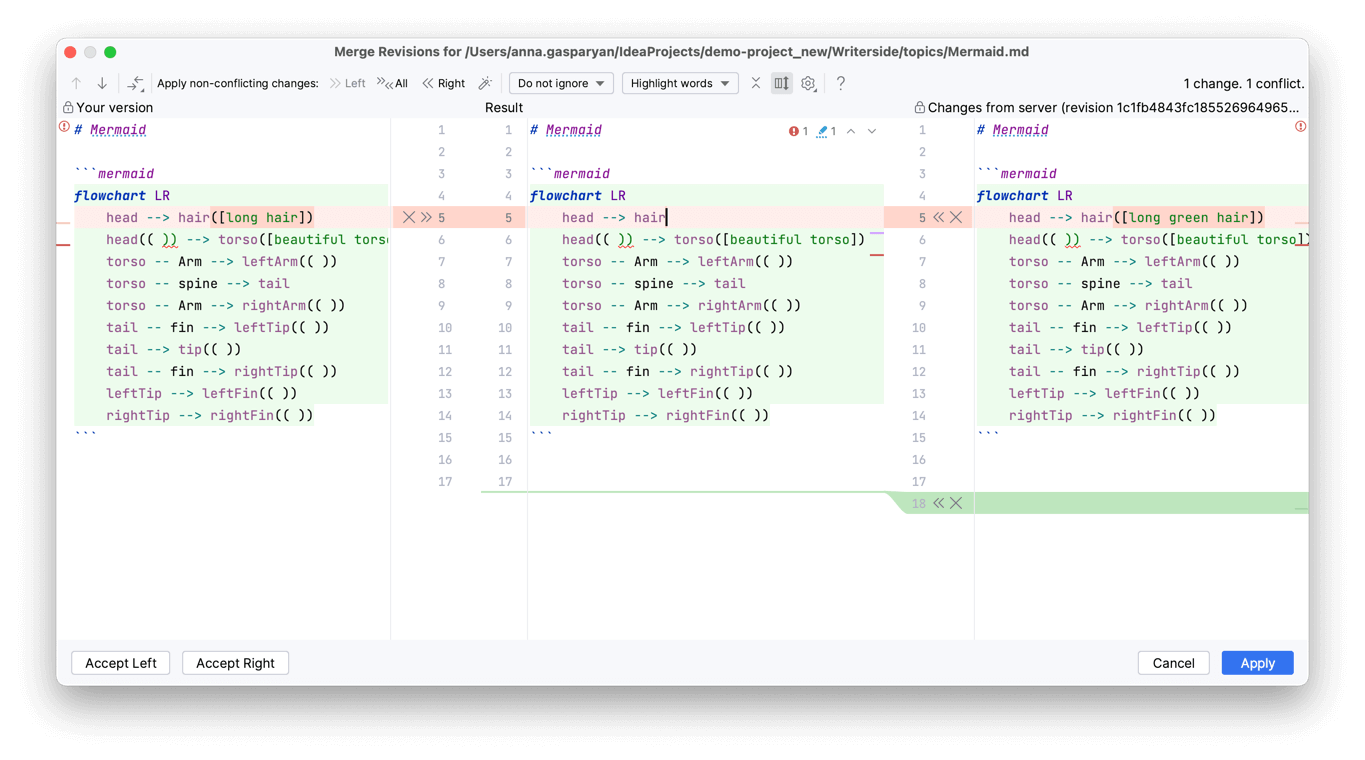Screen dimensions: 1365x760
Task: Click Result gutter line number 17
Action: coord(504,481)
